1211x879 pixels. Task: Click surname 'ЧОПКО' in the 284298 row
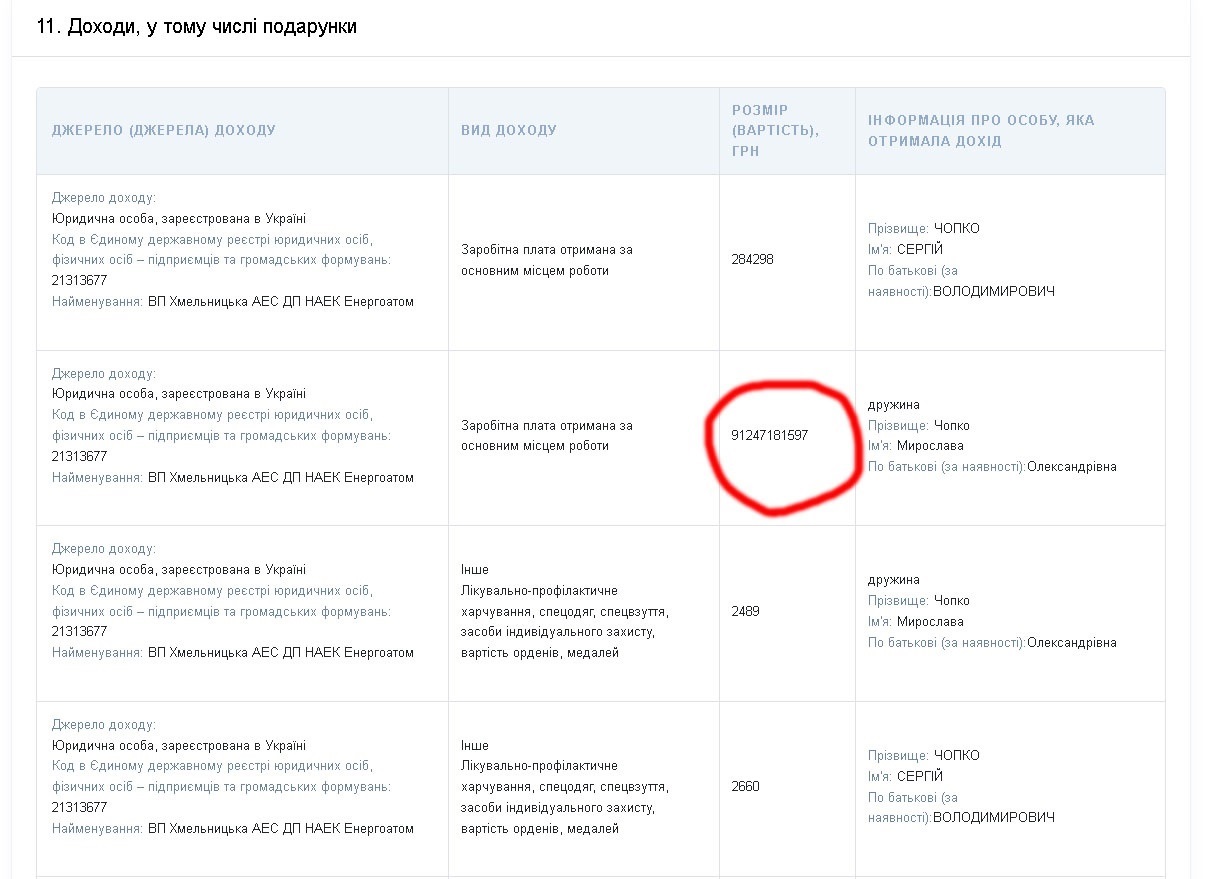tap(957, 229)
